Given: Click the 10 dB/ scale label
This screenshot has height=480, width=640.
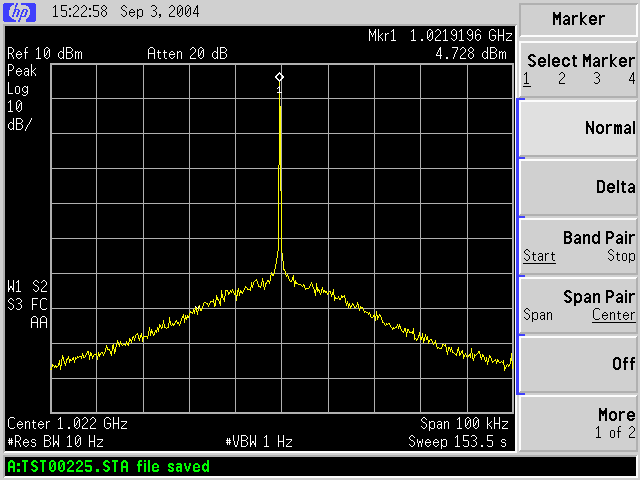Looking at the screenshot, I should [19, 116].
